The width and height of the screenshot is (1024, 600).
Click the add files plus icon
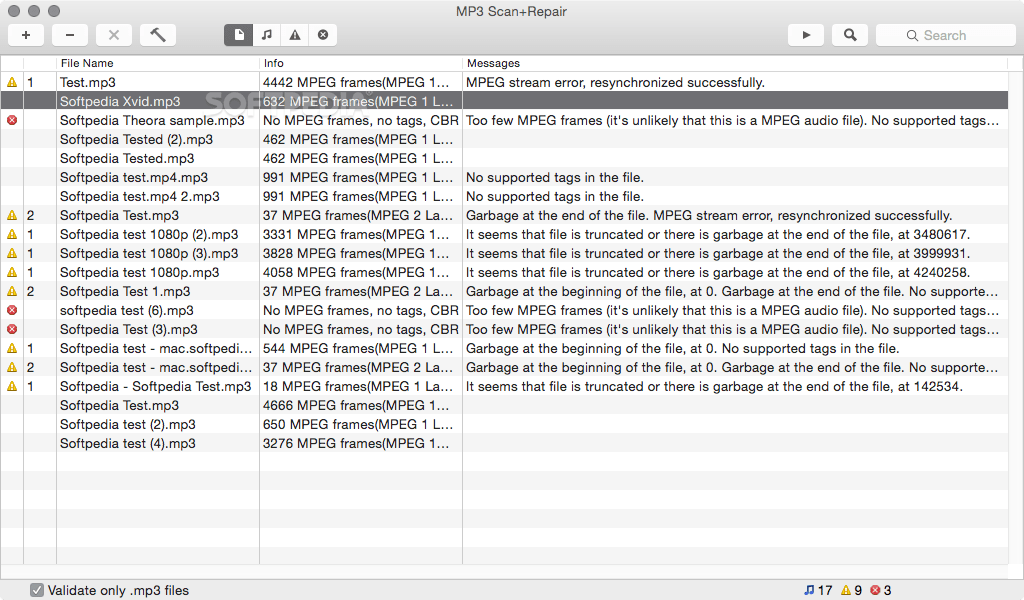tap(26, 34)
